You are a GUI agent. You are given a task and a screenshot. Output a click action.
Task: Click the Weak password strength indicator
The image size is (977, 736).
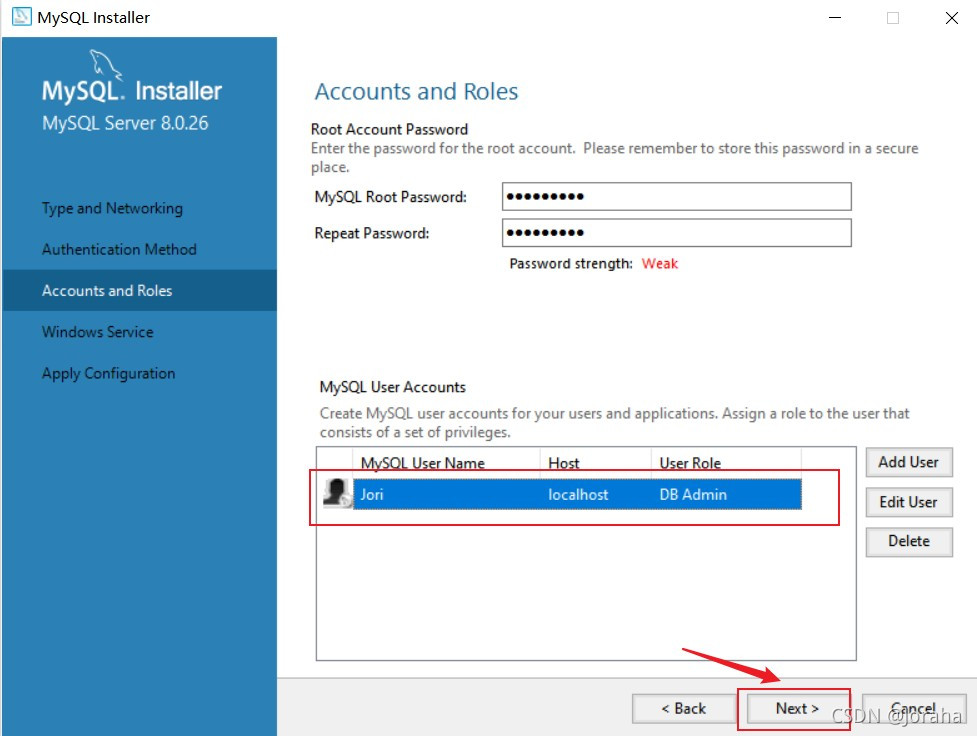(x=659, y=264)
